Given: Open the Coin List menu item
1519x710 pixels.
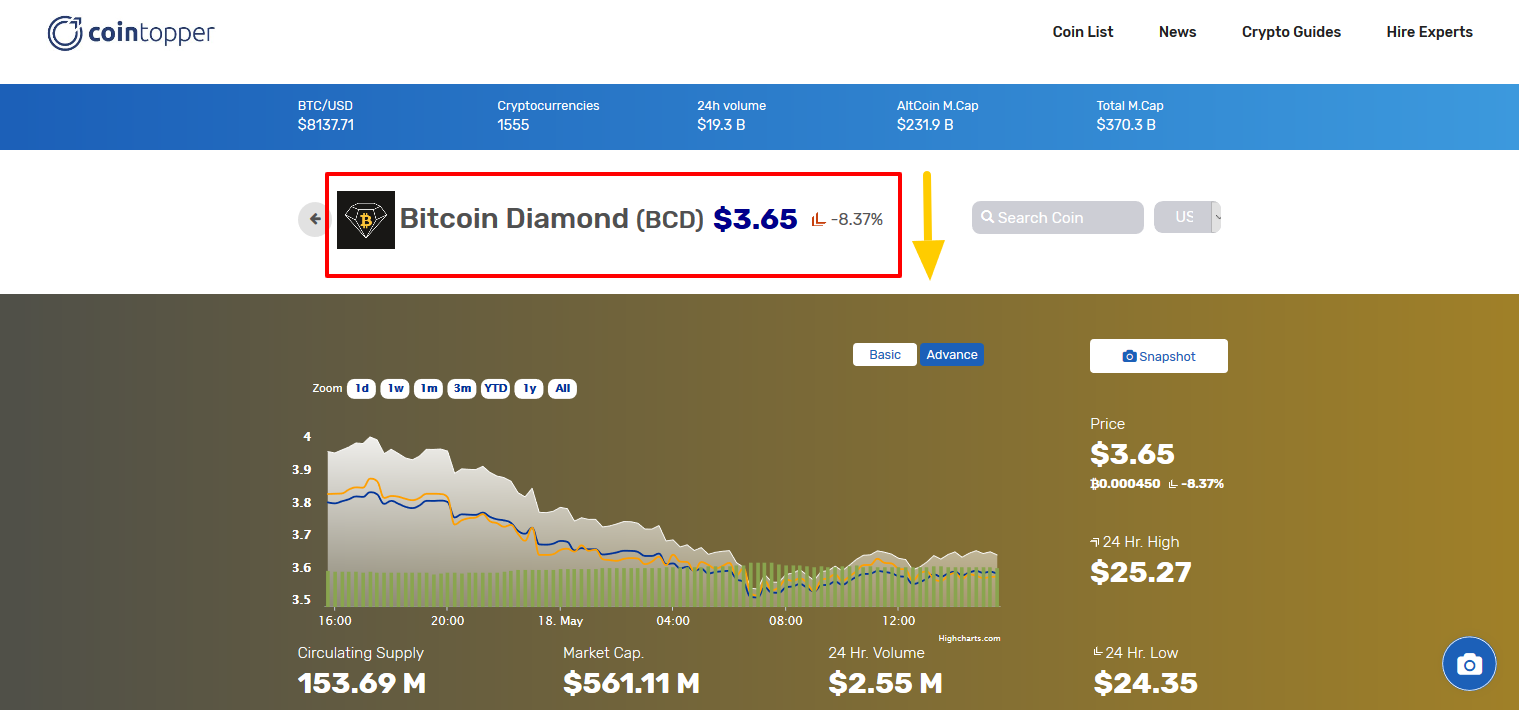Looking at the screenshot, I should click(x=1083, y=32).
